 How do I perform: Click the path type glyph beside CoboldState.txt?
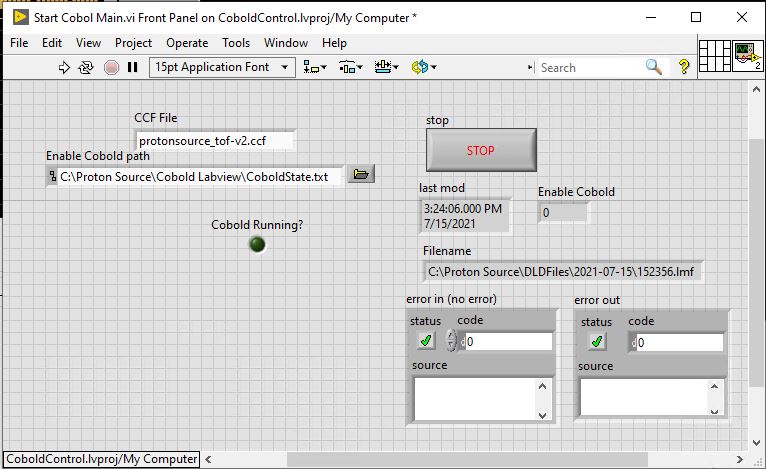[53, 176]
